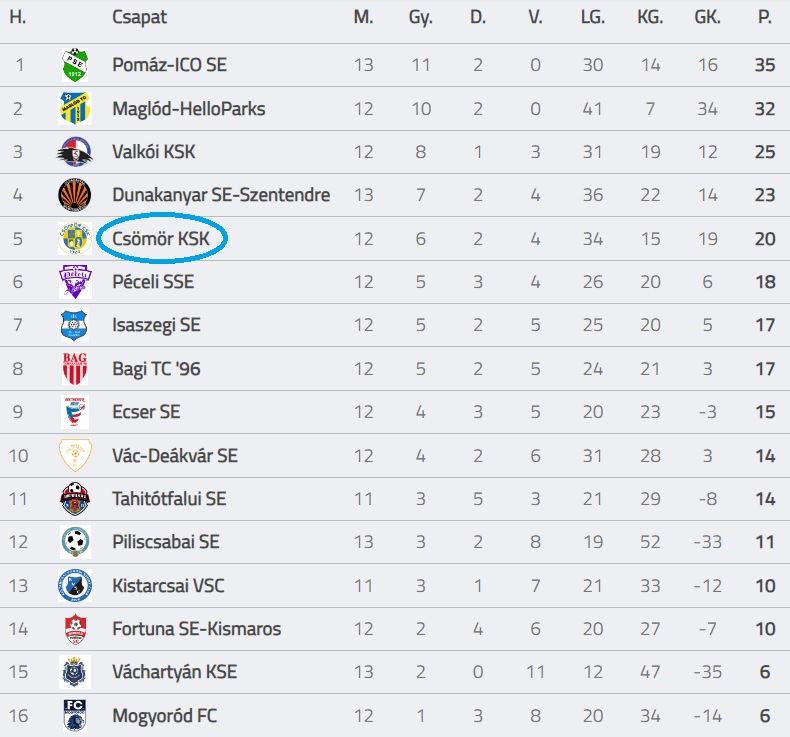This screenshot has width=790, height=737.
Task: Click Dunakanyar SE-Szentendre's orange round logo
Action: point(75,195)
